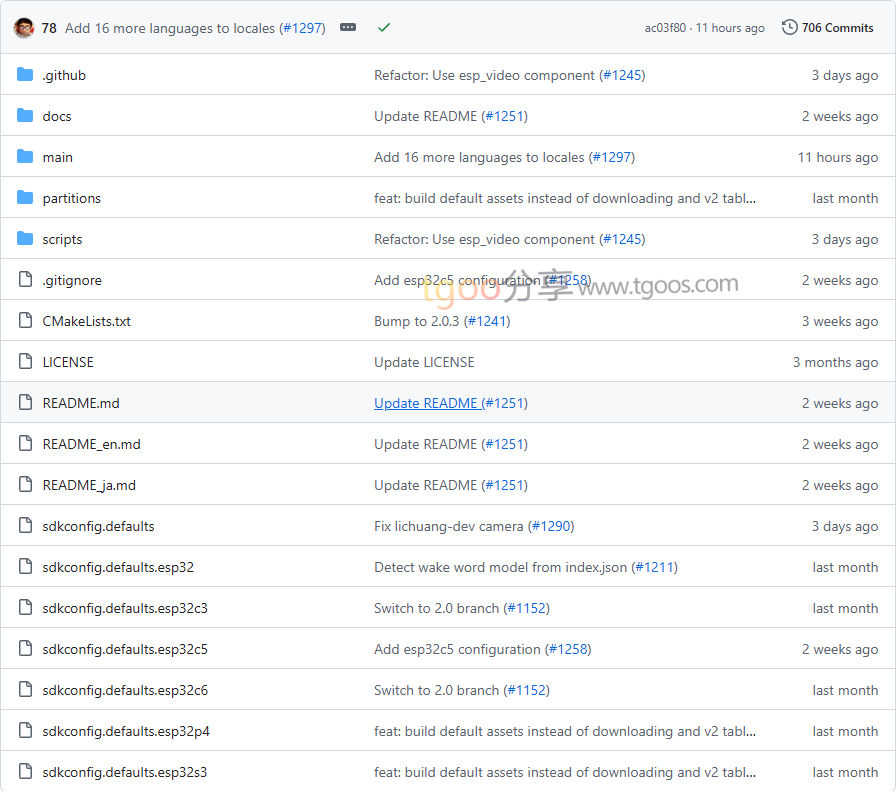Open the Update README commit link
This screenshot has height=792, width=896.
(x=425, y=403)
